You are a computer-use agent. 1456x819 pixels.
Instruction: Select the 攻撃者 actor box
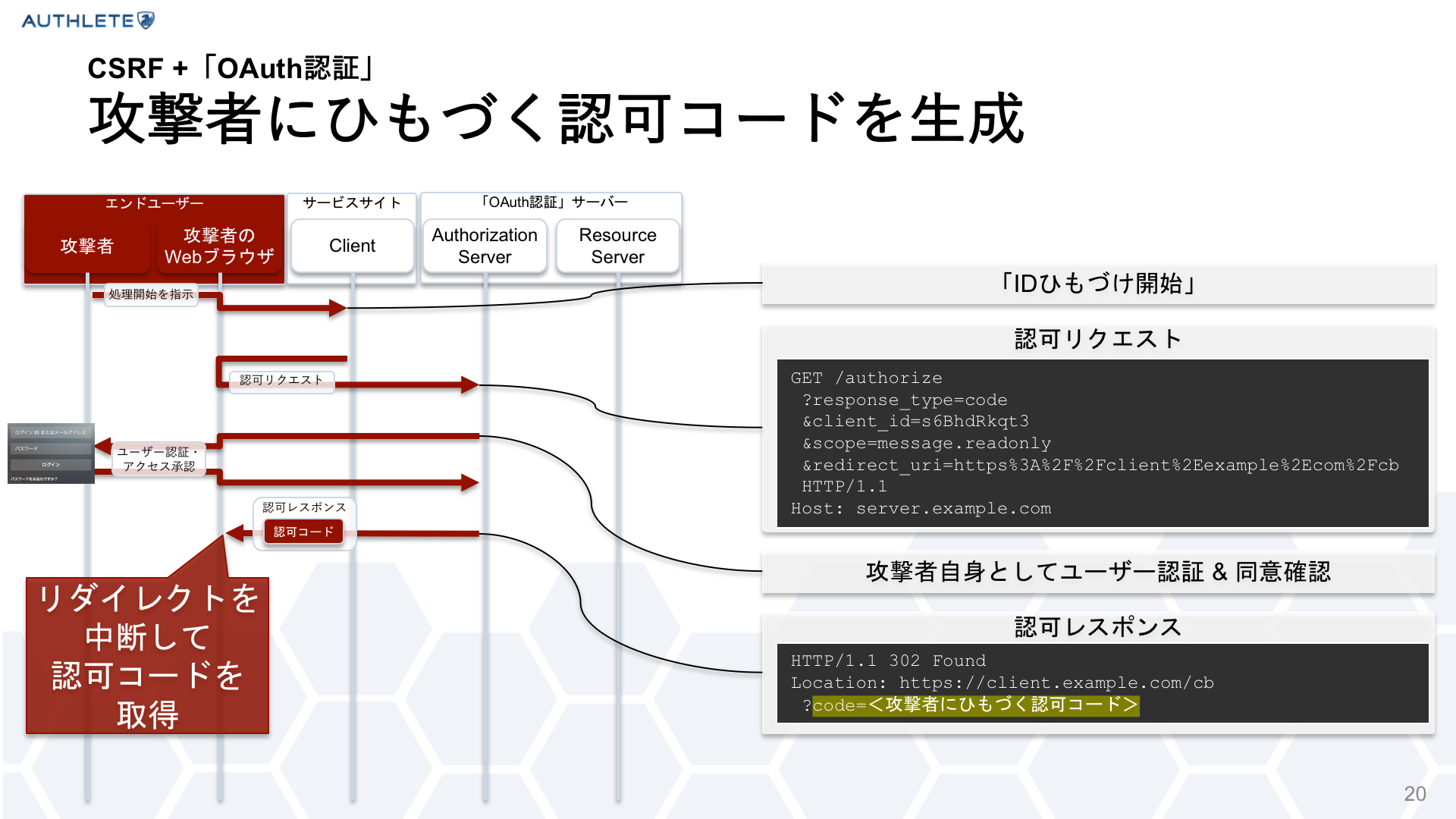click(x=87, y=246)
